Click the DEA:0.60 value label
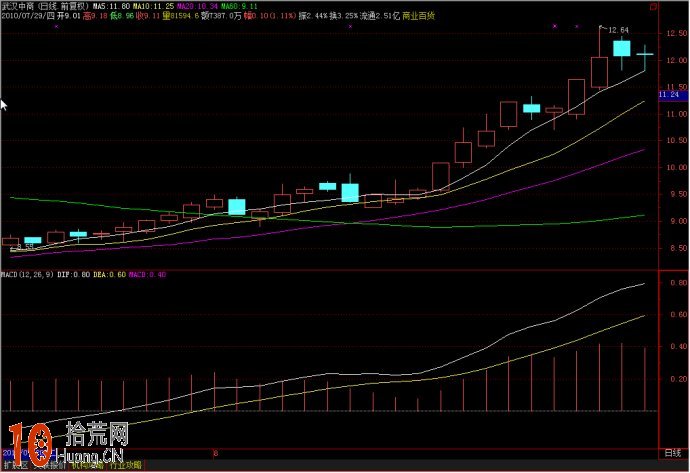The height and width of the screenshot is (473, 690). tap(109, 275)
